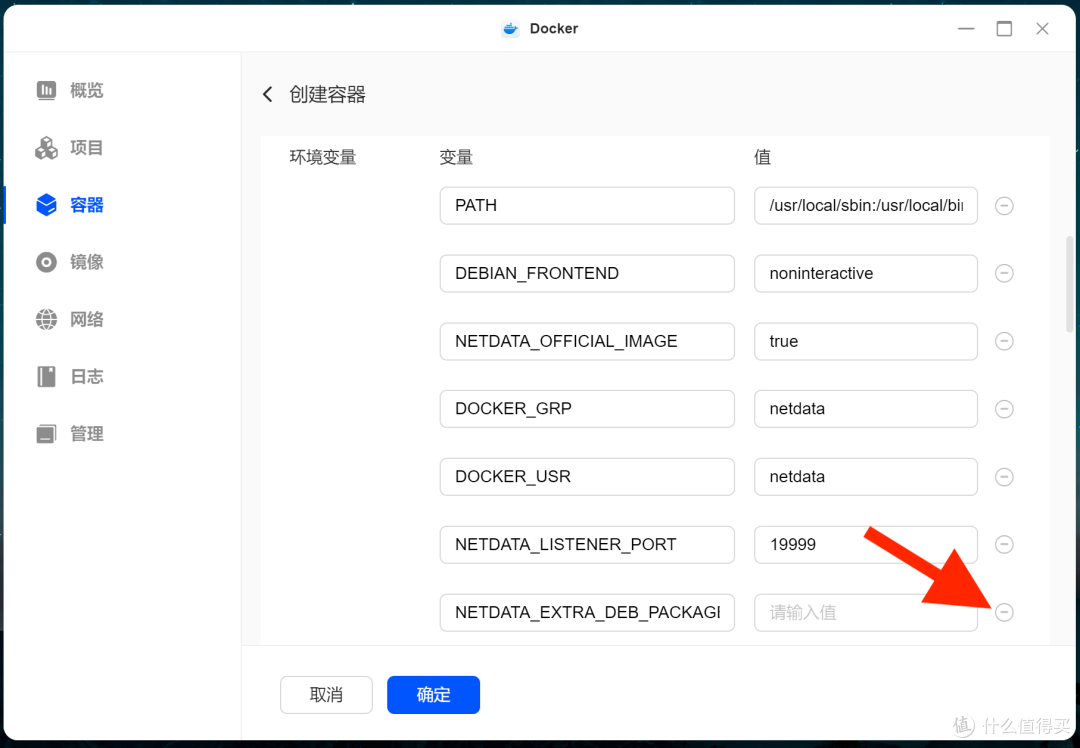The height and width of the screenshot is (748, 1080).
Task: Edit the DOCKER_USR netdata value field
Action: coord(866,477)
